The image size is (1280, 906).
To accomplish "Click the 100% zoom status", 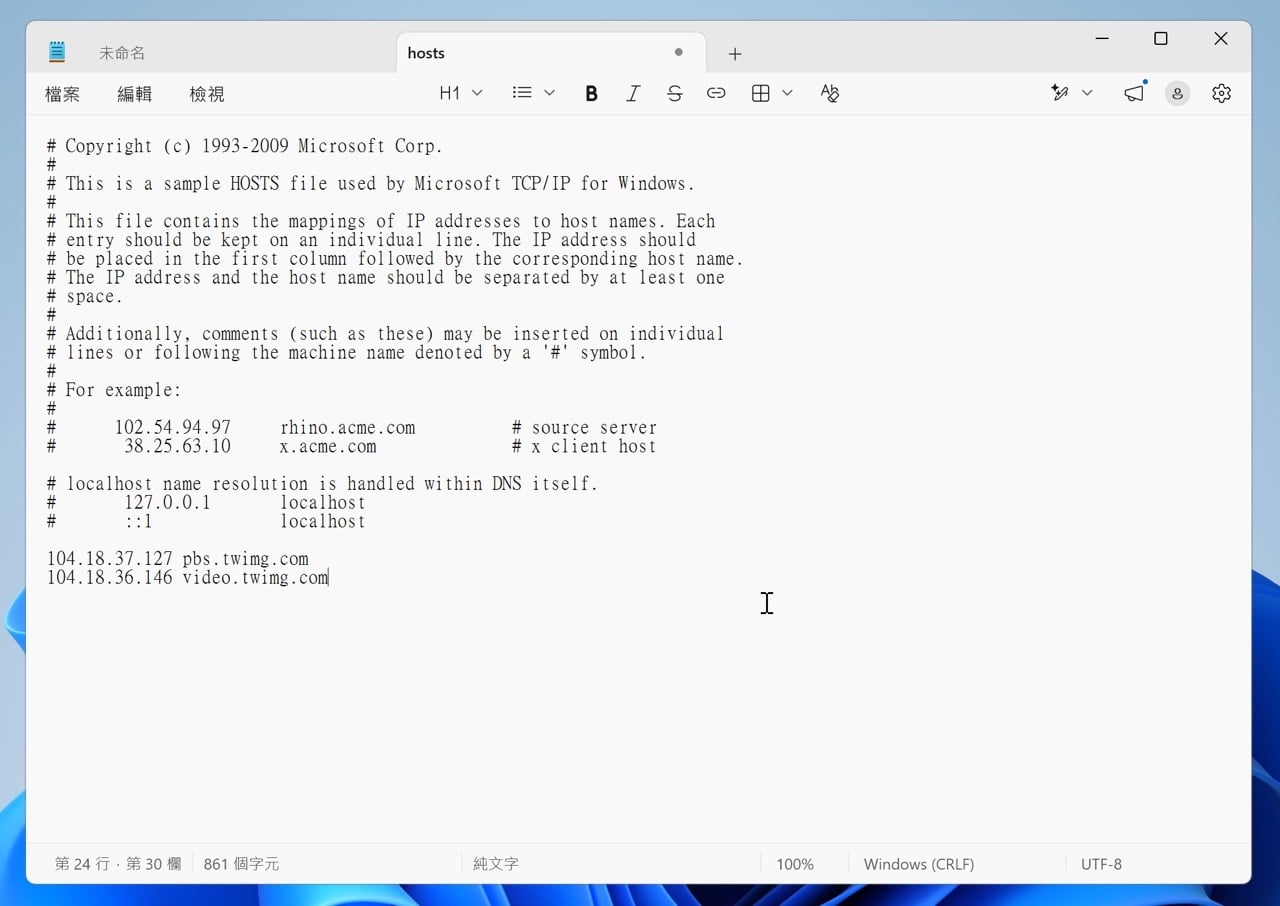I will tap(795, 864).
